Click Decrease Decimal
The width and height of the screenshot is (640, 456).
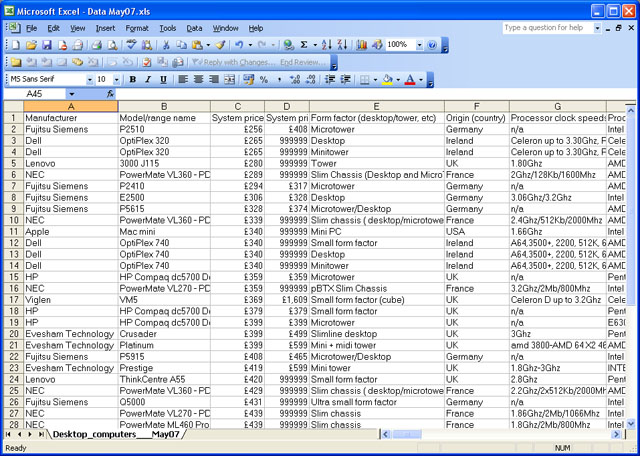point(310,80)
